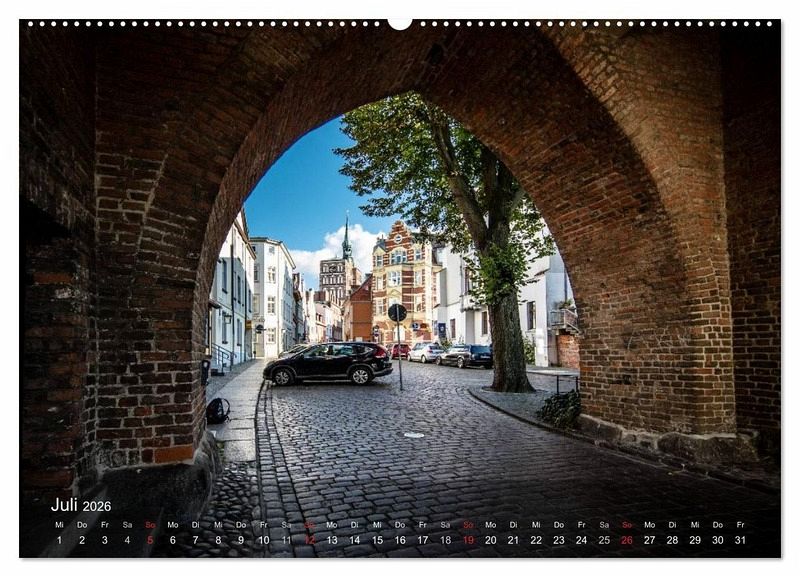
Task: Select date 16 in the calendar
Action: coord(400,540)
